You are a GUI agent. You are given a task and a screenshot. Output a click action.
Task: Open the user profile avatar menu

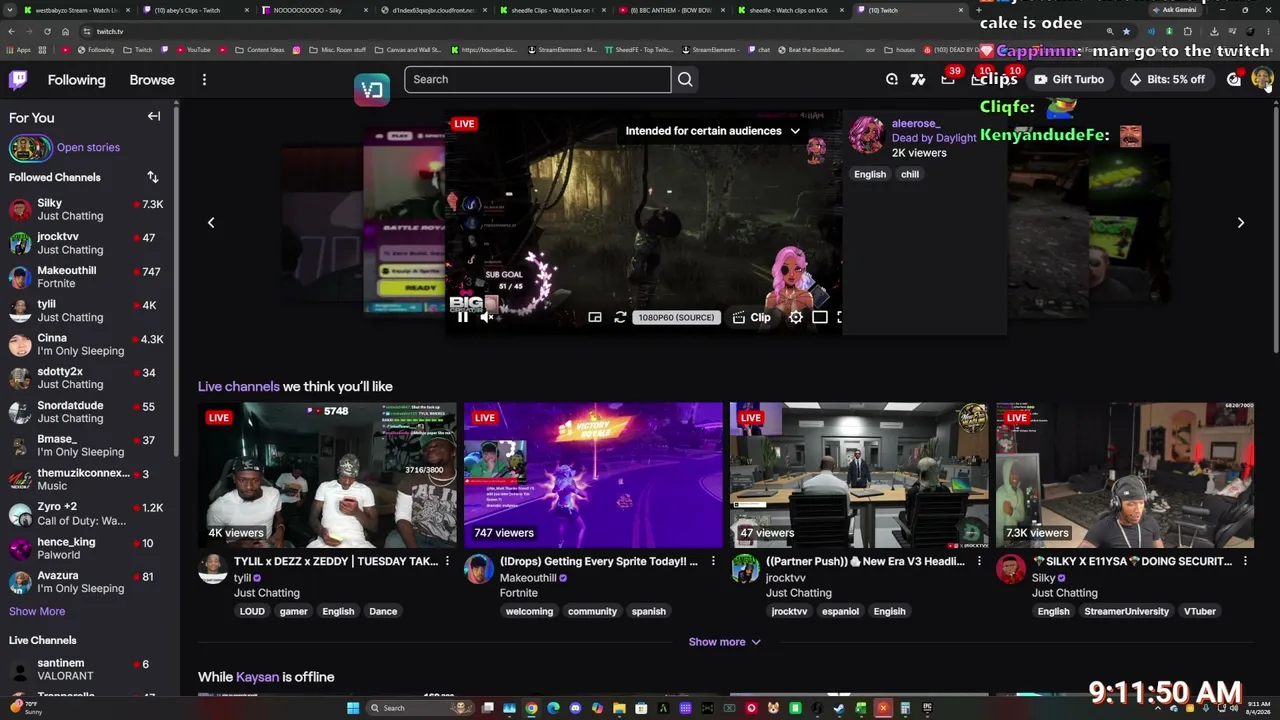pyautogui.click(x=1262, y=79)
